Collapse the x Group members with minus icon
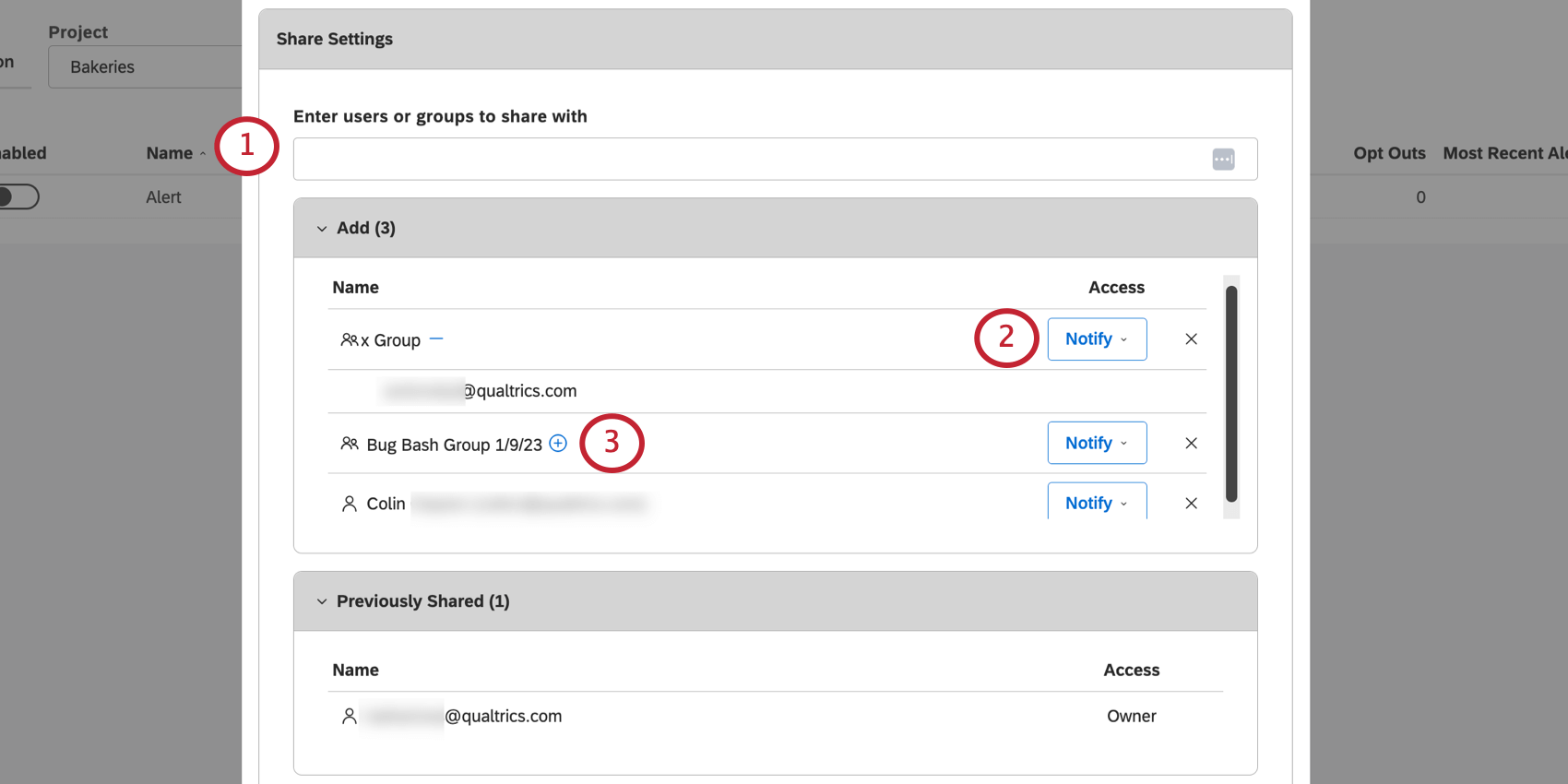The width and height of the screenshot is (1568, 784). [436, 339]
